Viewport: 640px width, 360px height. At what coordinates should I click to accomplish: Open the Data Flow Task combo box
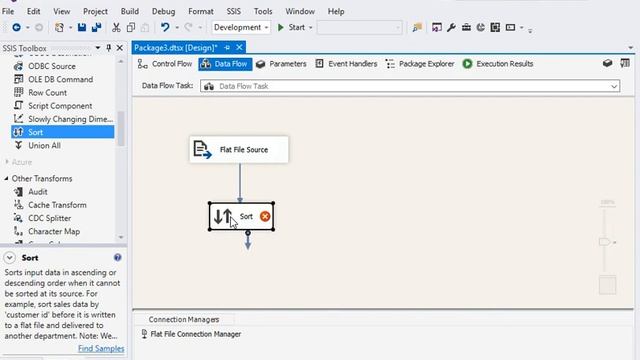pos(410,86)
